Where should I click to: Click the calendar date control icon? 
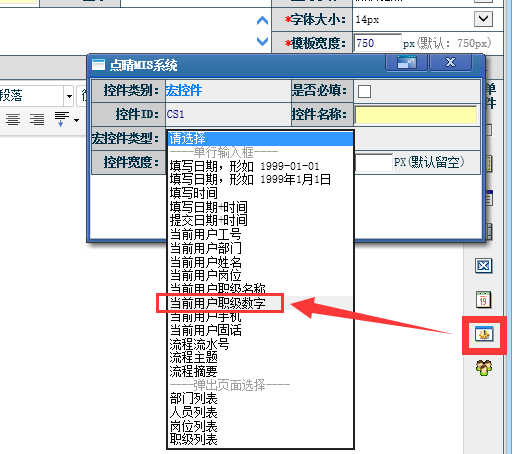[483, 299]
